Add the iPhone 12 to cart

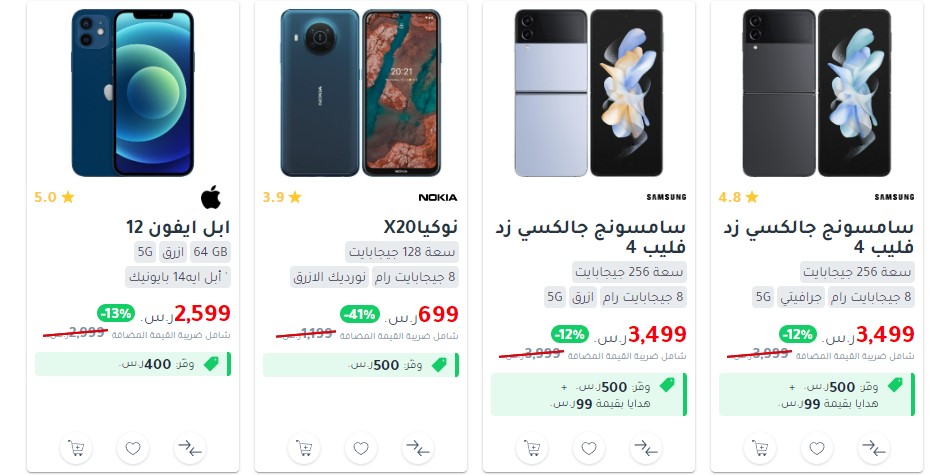point(76,448)
